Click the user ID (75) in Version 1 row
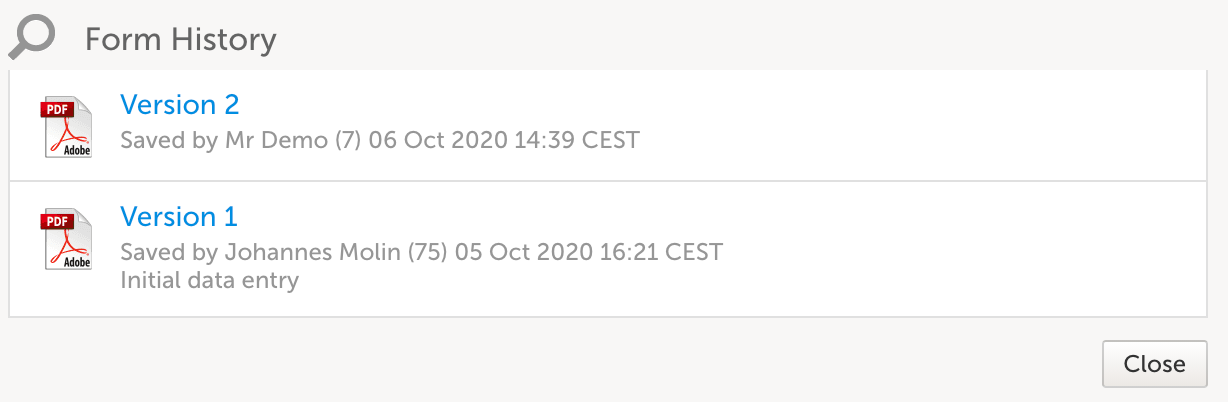This screenshot has width=1228, height=402. pyautogui.click(x=426, y=252)
